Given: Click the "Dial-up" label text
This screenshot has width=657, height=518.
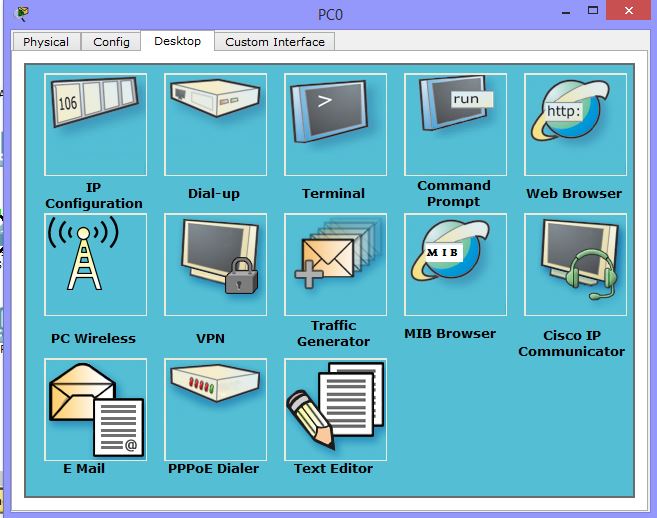Looking at the screenshot, I should [x=214, y=194].
